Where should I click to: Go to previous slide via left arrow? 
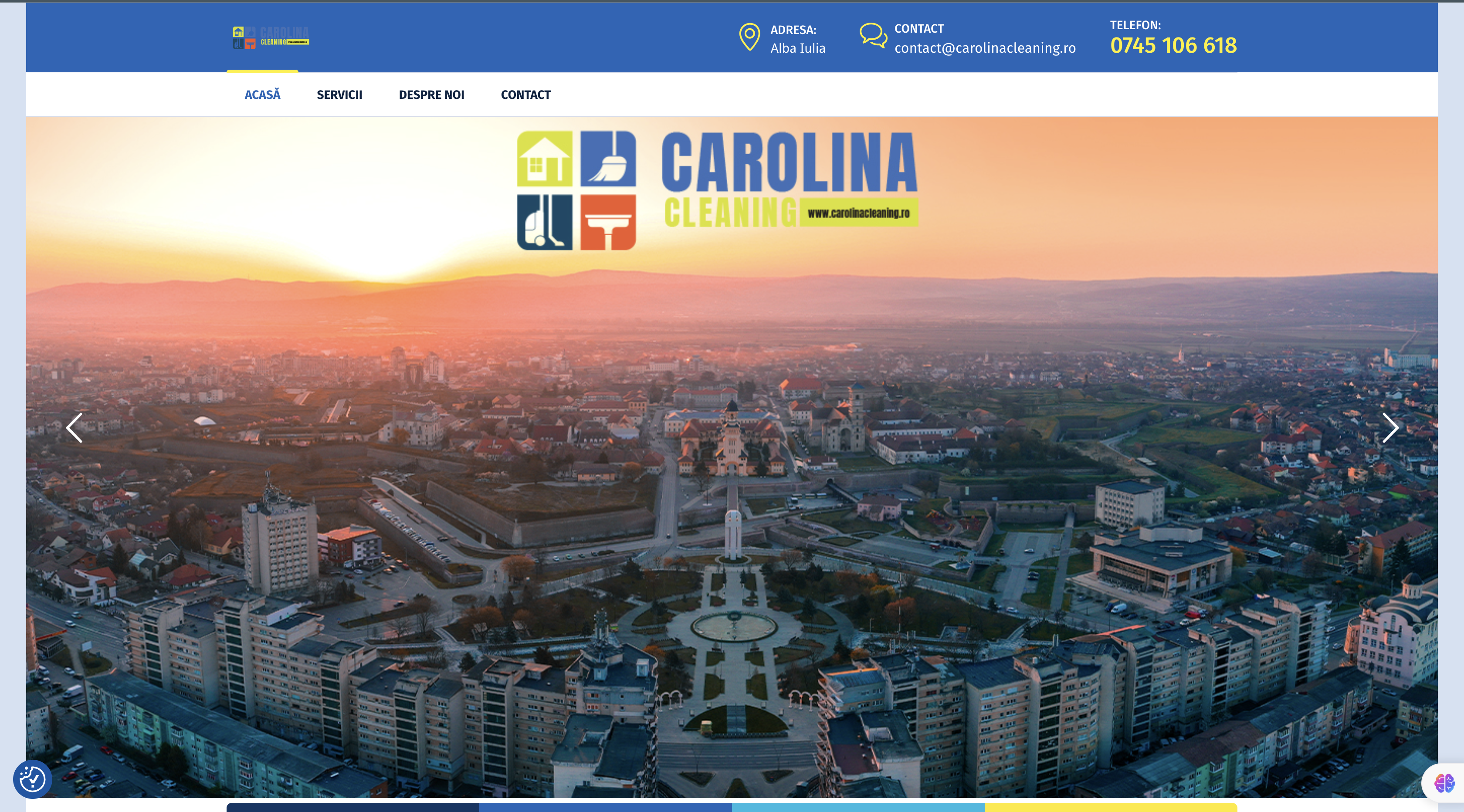click(74, 429)
